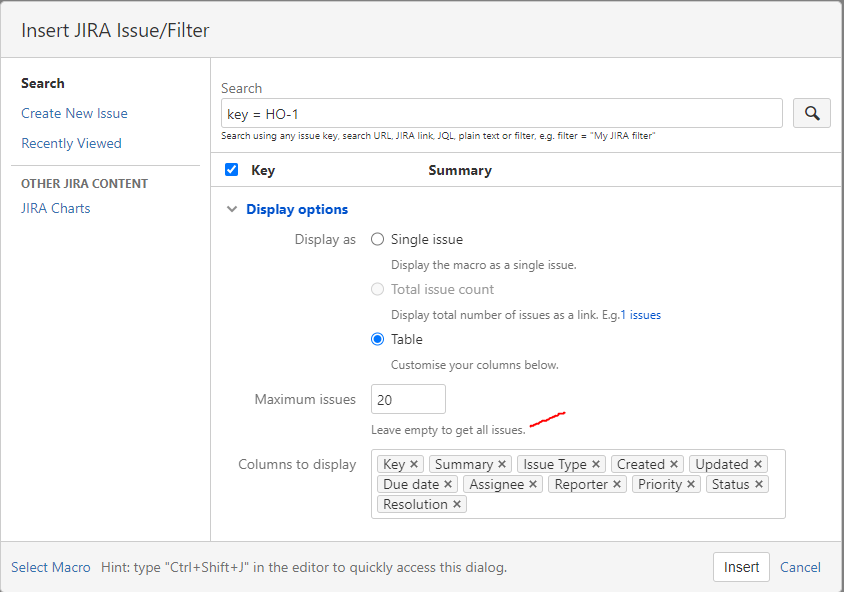Remove the Created column tag

tap(674, 464)
